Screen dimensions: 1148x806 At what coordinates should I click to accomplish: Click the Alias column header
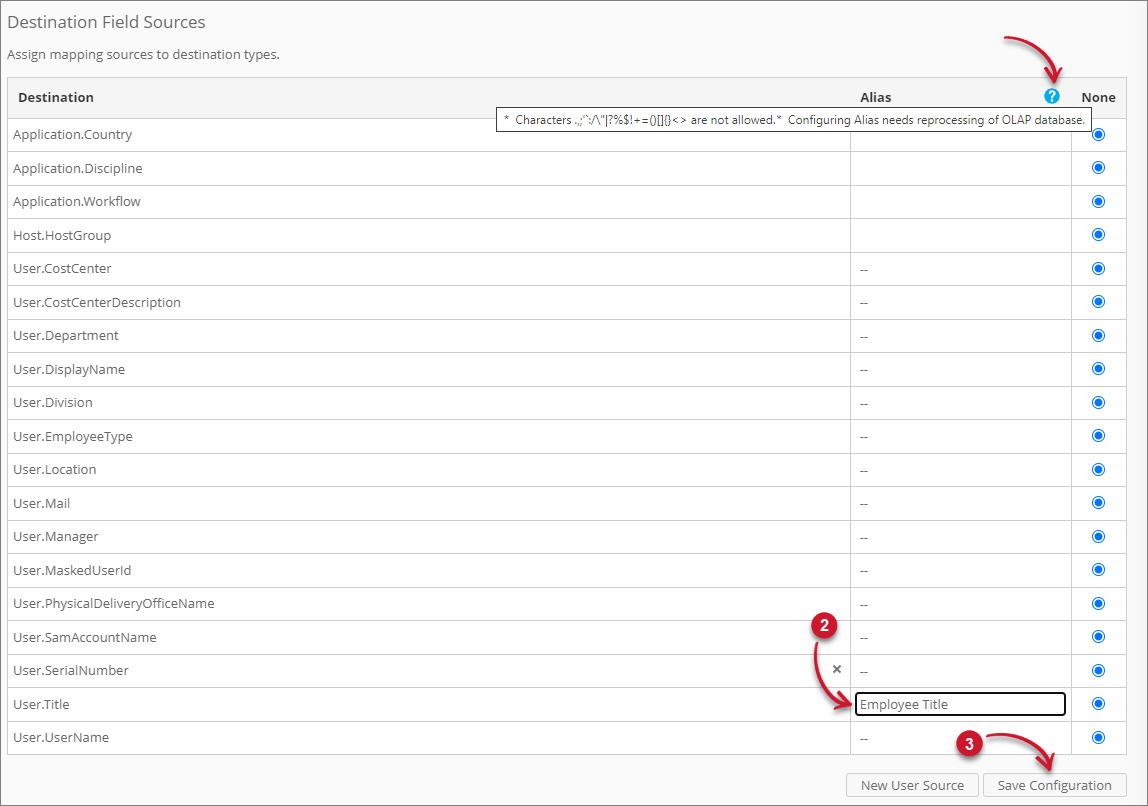coord(875,97)
